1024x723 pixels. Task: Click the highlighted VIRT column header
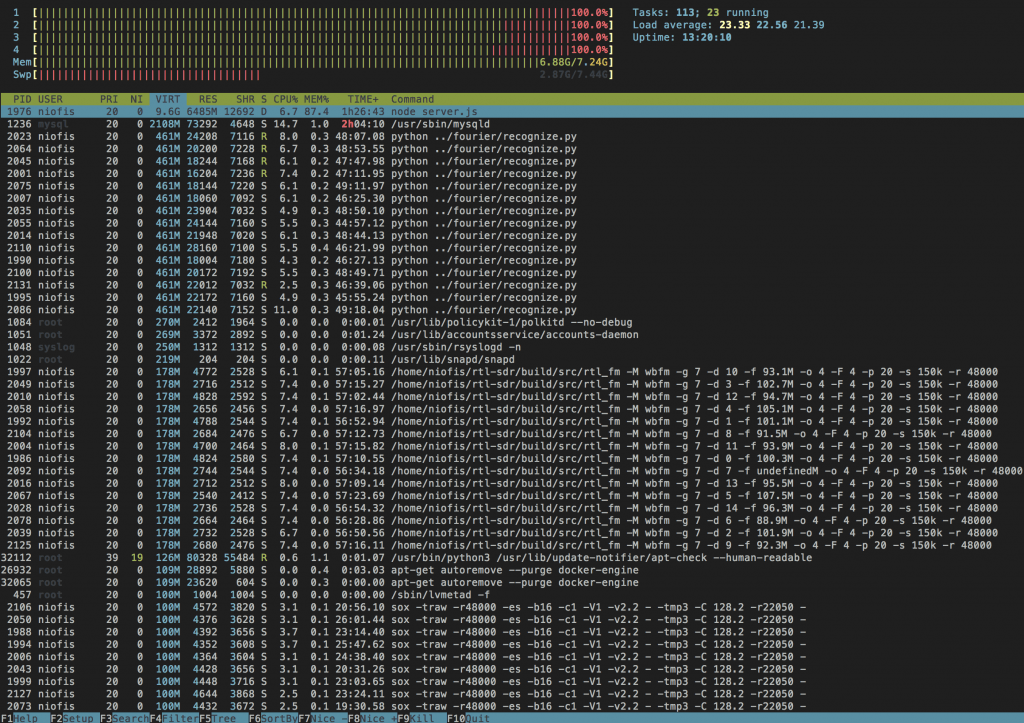[168, 99]
